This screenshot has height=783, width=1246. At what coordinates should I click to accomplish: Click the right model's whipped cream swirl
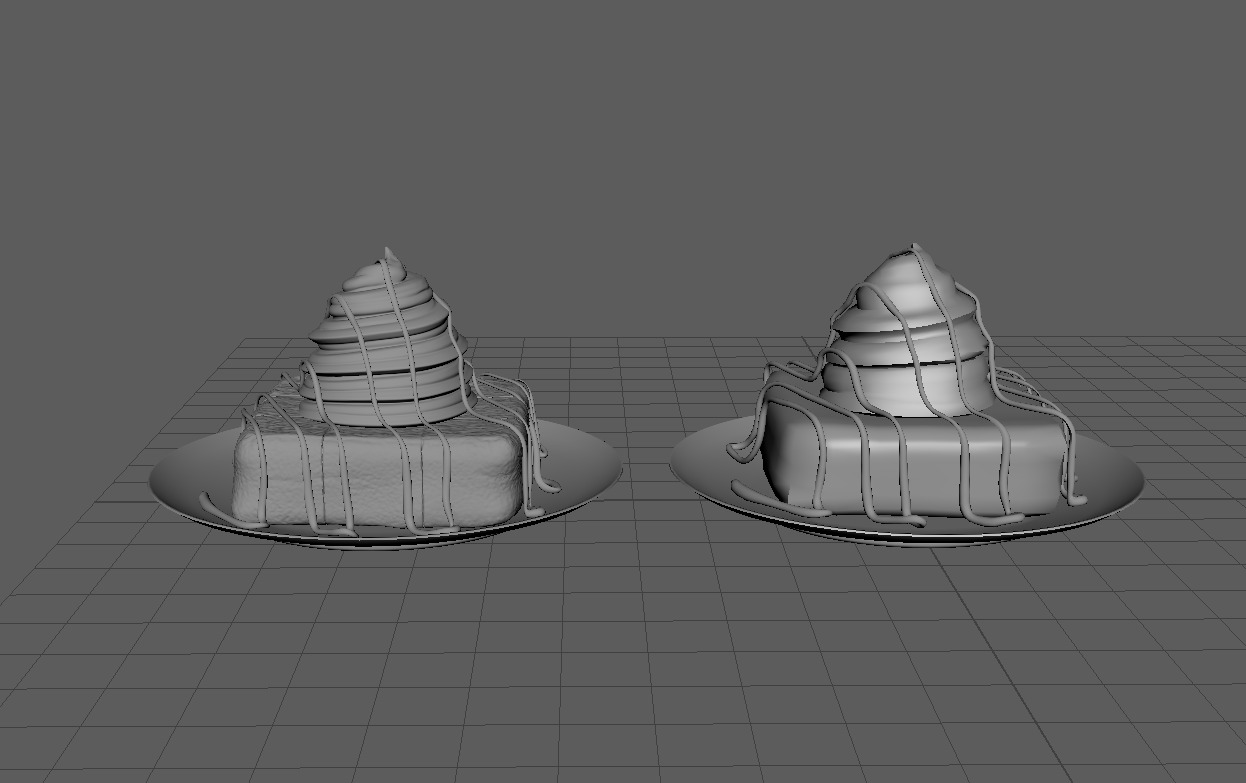[909, 332]
